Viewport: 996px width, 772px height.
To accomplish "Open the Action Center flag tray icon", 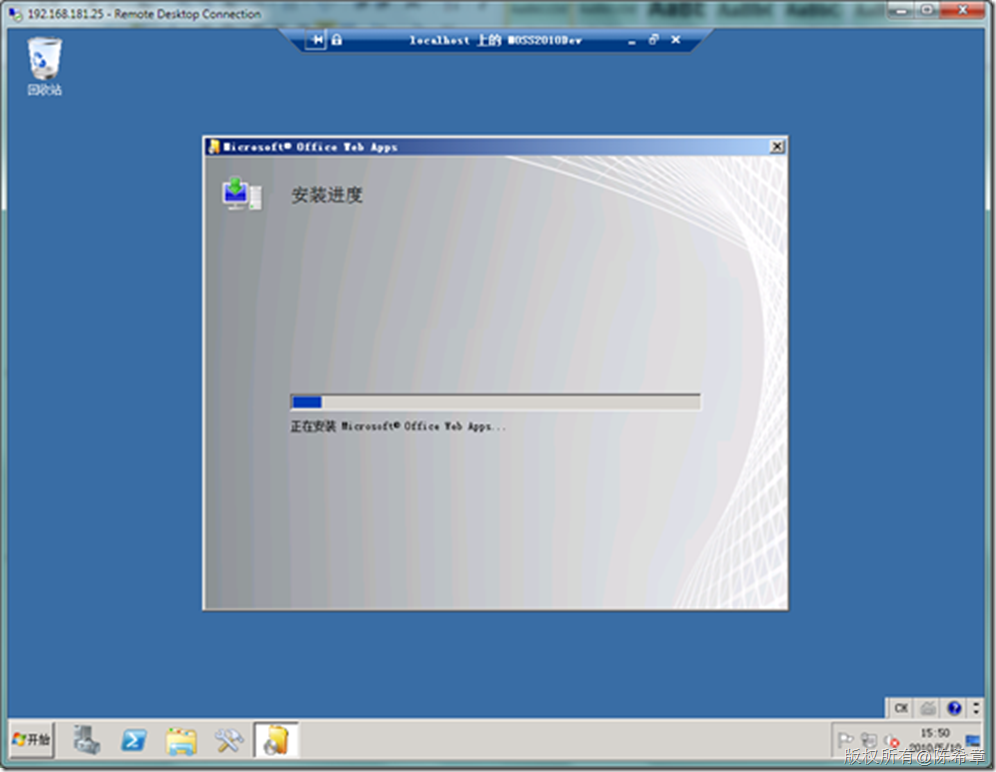I will point(845,740).
